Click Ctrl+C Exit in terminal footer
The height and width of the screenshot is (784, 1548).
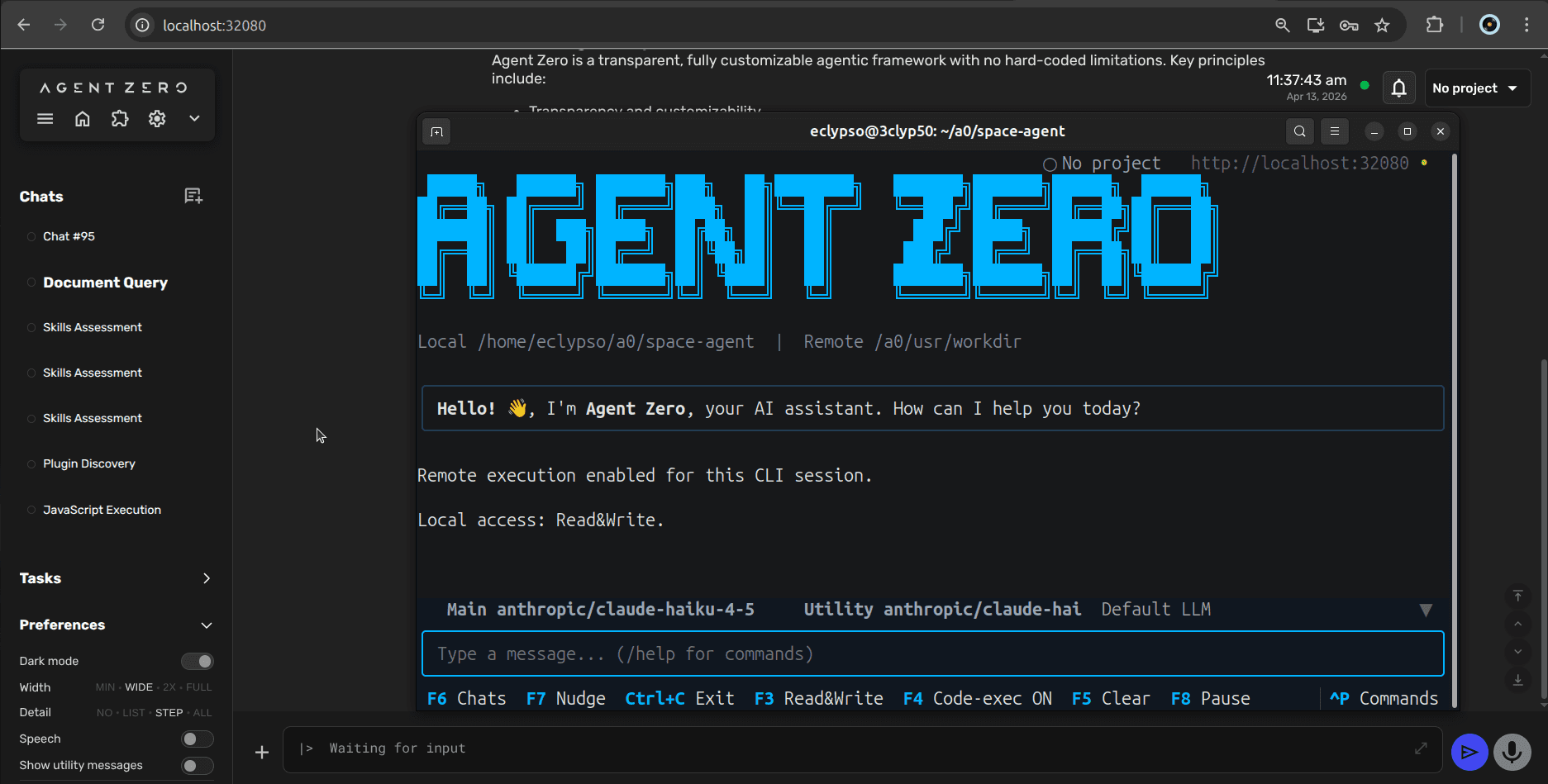679,699
